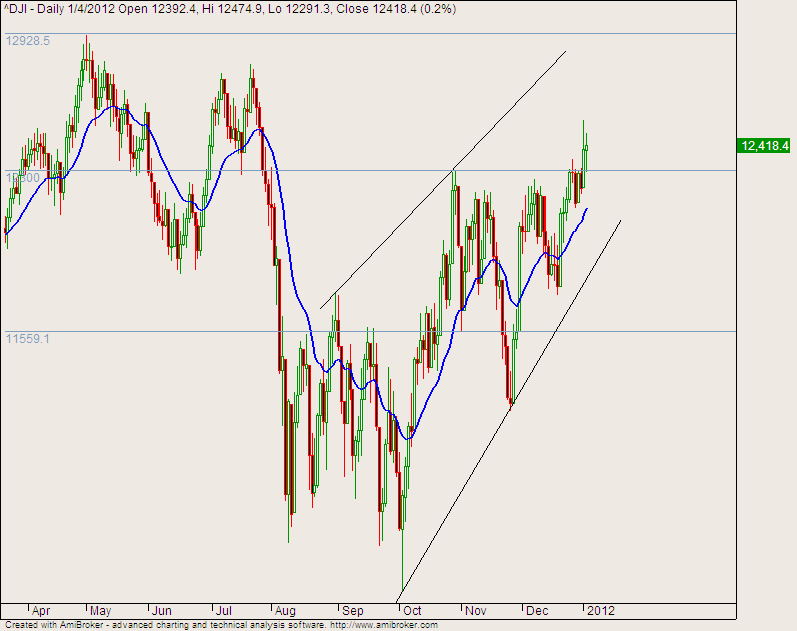
Task: Pick the Nov marker on date axis
Action: pyautogui.click(x=475, y=610)
